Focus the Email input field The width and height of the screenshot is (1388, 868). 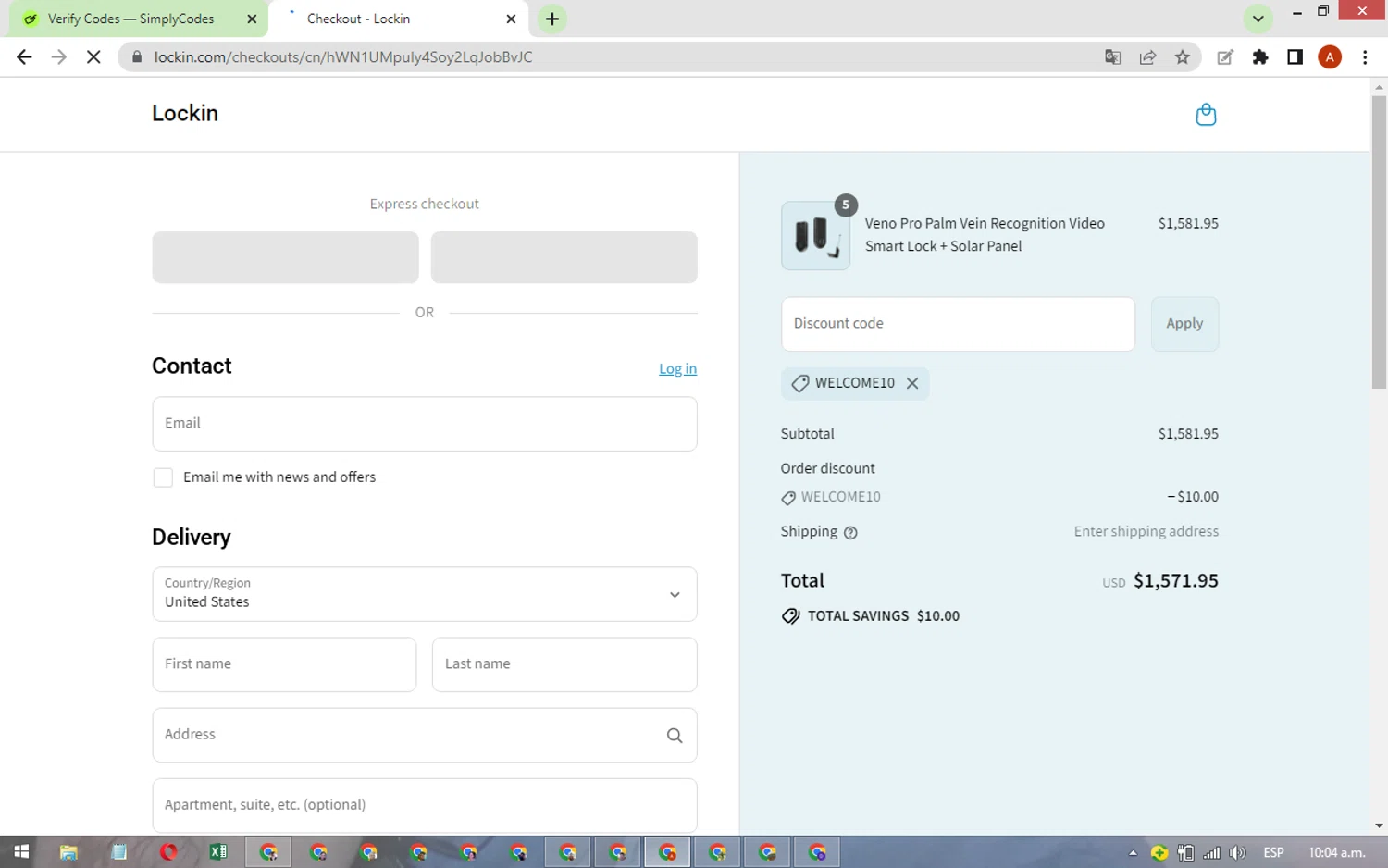tap(425, 424)
